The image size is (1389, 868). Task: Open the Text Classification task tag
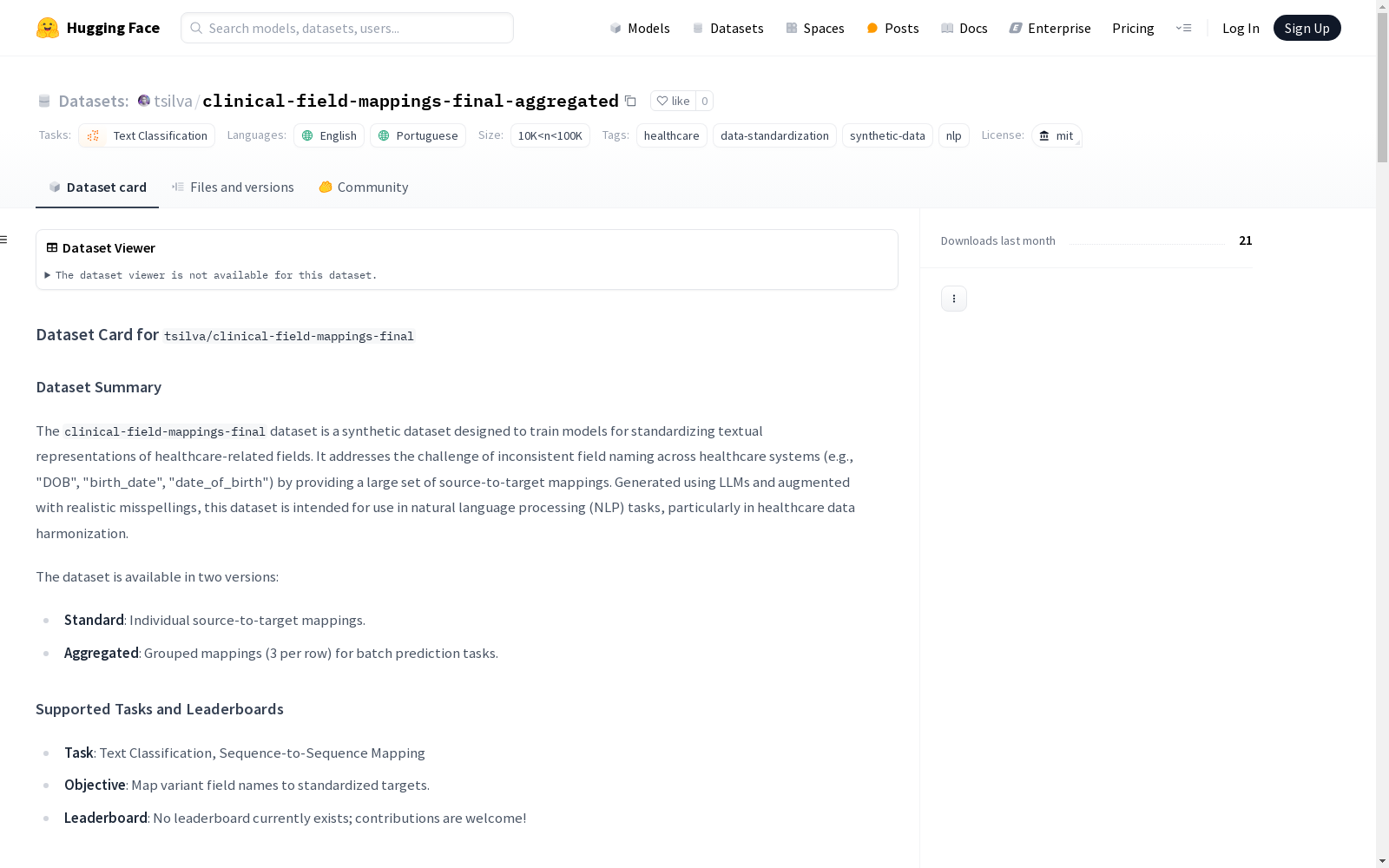[x=147, y=135]
